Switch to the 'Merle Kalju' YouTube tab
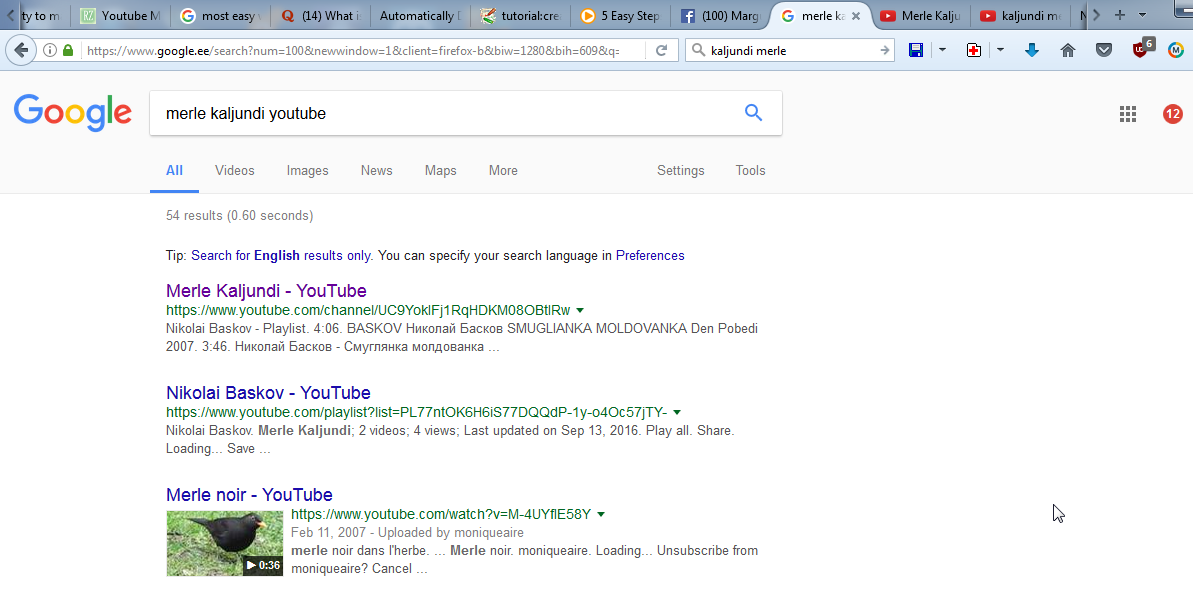This screenshot has width=1193, height=605. [x=921, y=16]
